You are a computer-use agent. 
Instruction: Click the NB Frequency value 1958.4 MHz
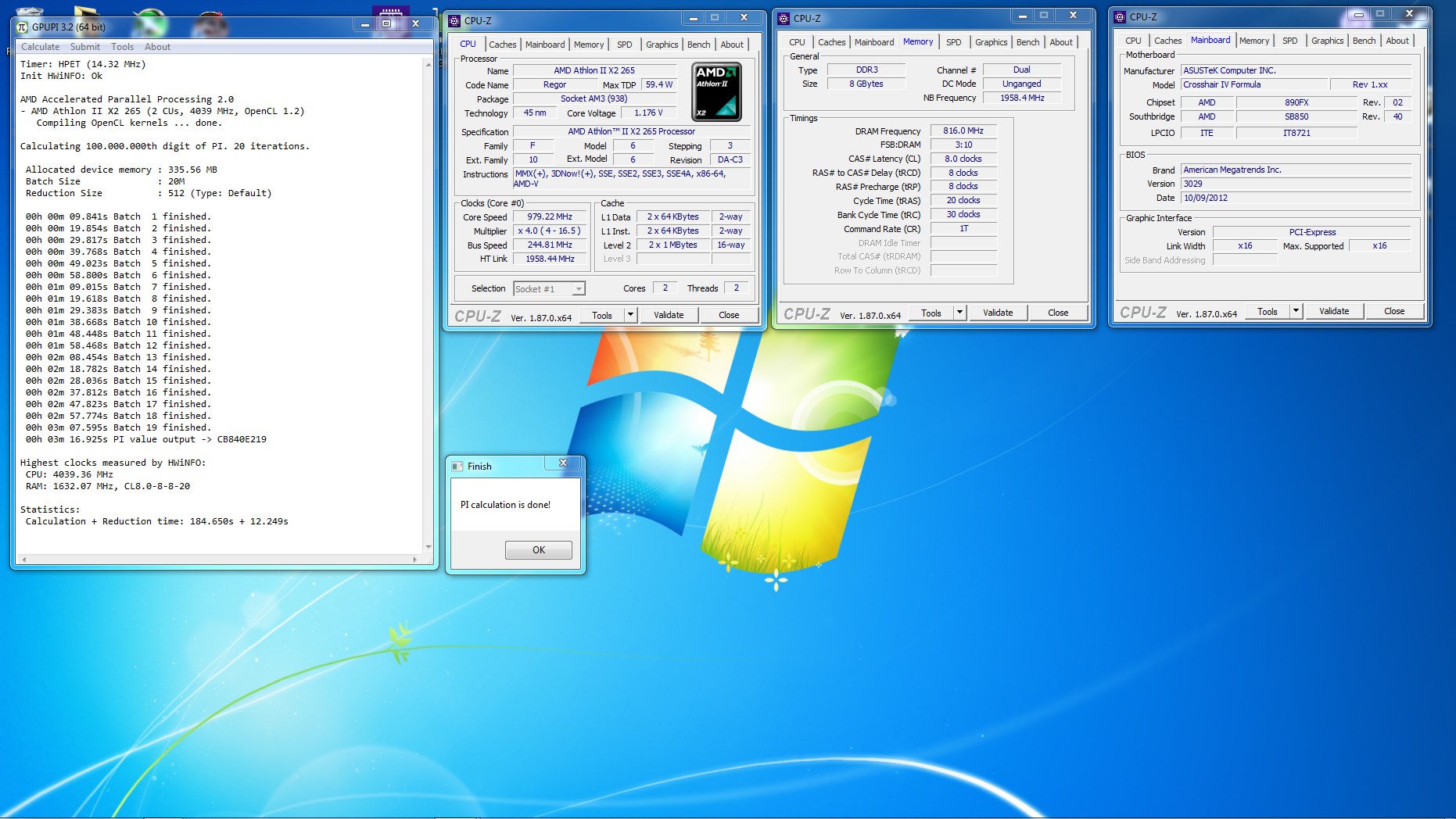click(x=1022, y=98)
